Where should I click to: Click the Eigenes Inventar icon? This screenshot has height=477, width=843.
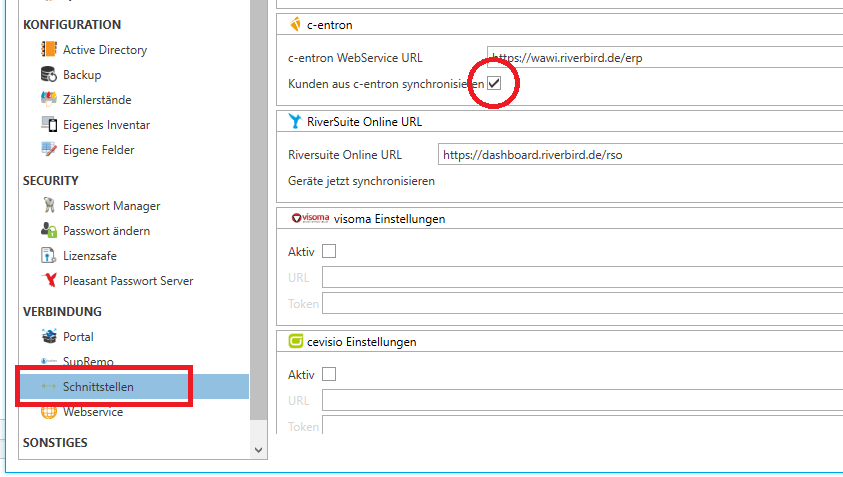[x=49, y=125]
